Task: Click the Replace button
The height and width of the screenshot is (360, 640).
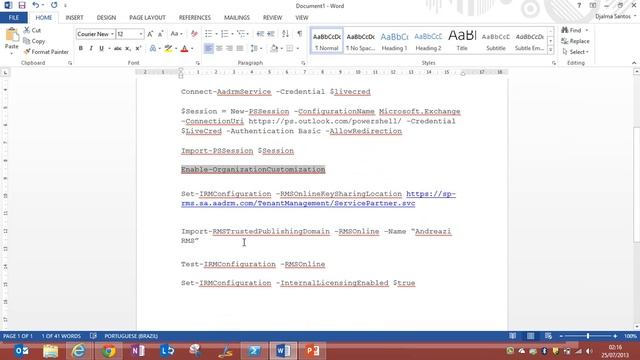Action: point(575,41)
